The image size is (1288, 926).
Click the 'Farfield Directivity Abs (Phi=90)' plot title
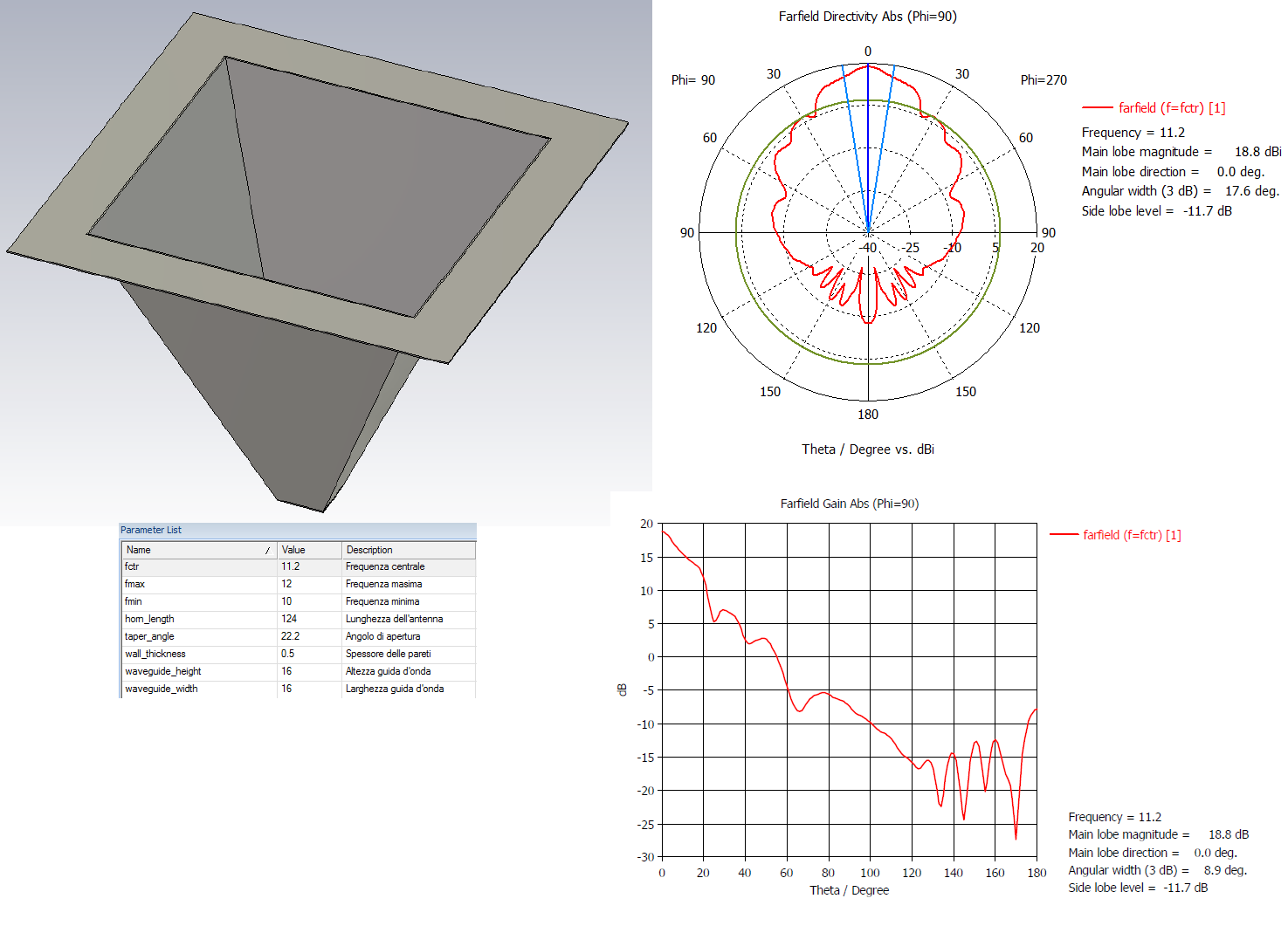pyautogui.click(x=867, y=17)
